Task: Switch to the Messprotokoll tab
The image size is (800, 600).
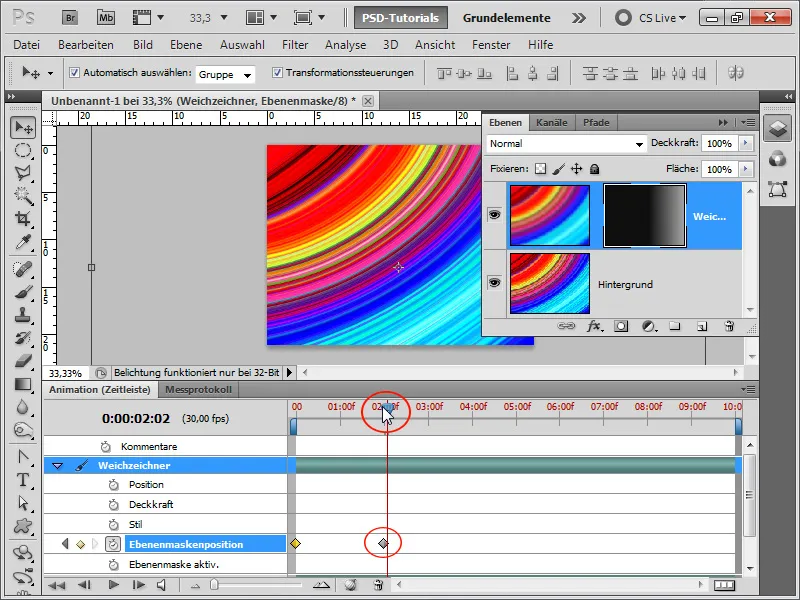Action: pos(198,390)
